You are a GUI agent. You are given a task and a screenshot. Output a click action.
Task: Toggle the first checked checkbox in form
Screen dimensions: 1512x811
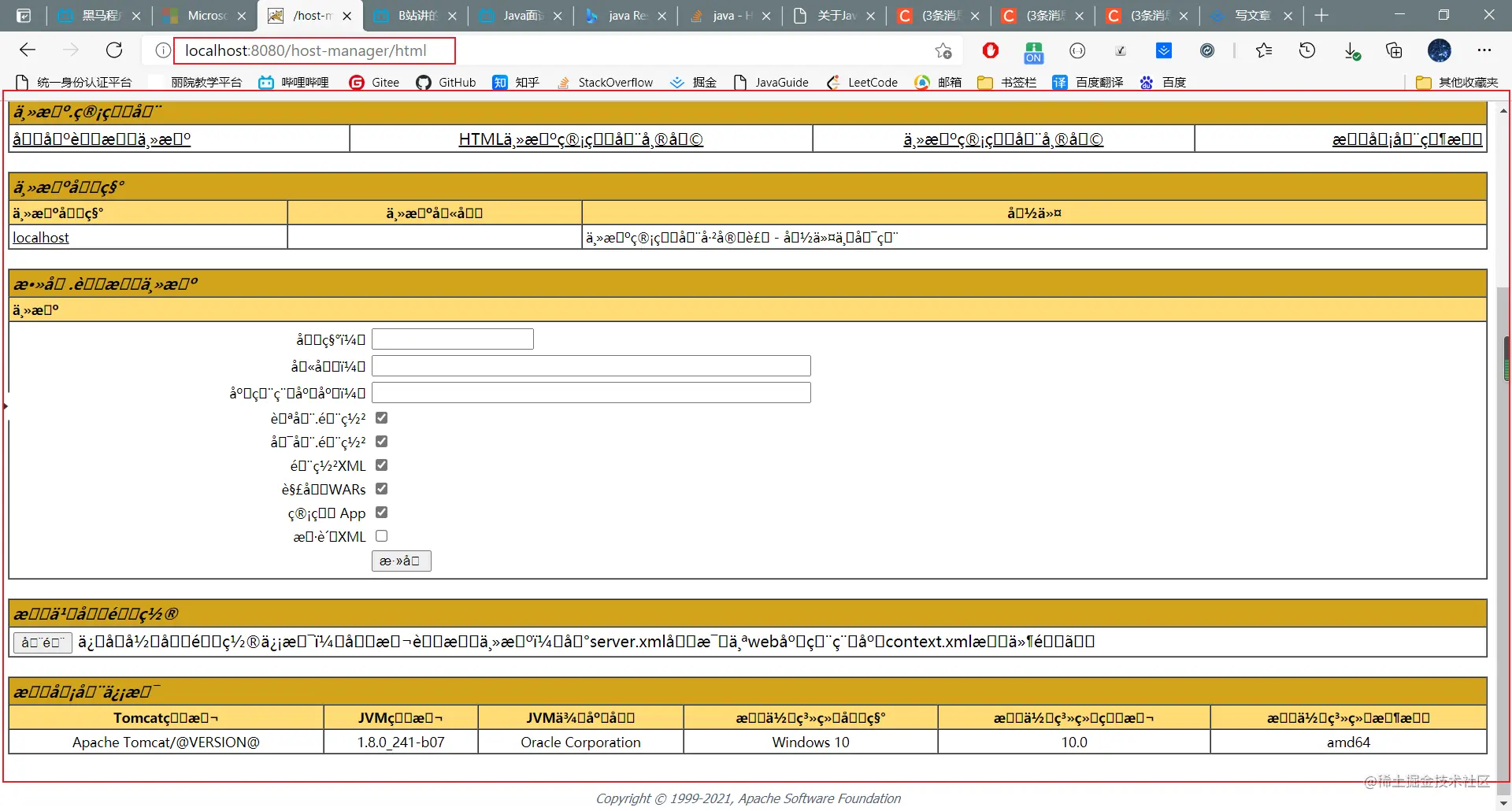click(x=382, y=418)
